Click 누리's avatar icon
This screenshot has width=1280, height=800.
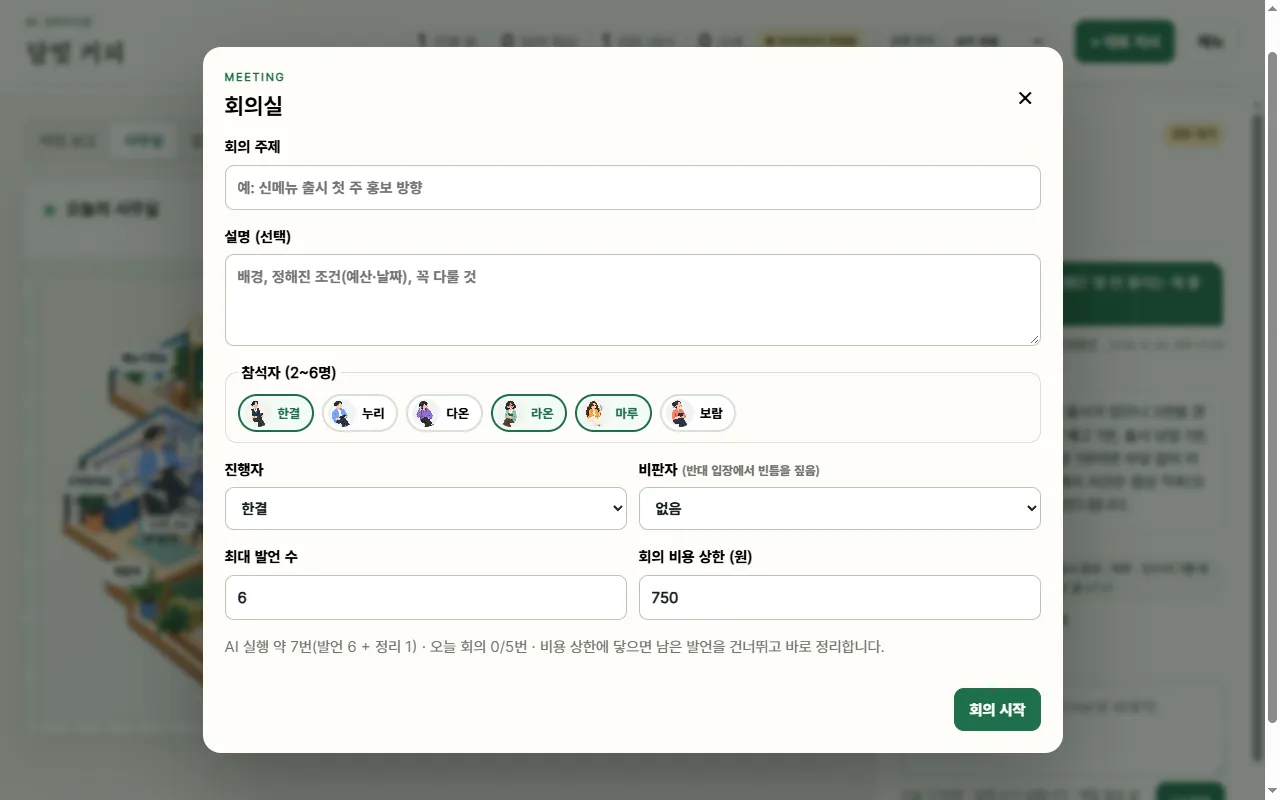pos(342,413)
